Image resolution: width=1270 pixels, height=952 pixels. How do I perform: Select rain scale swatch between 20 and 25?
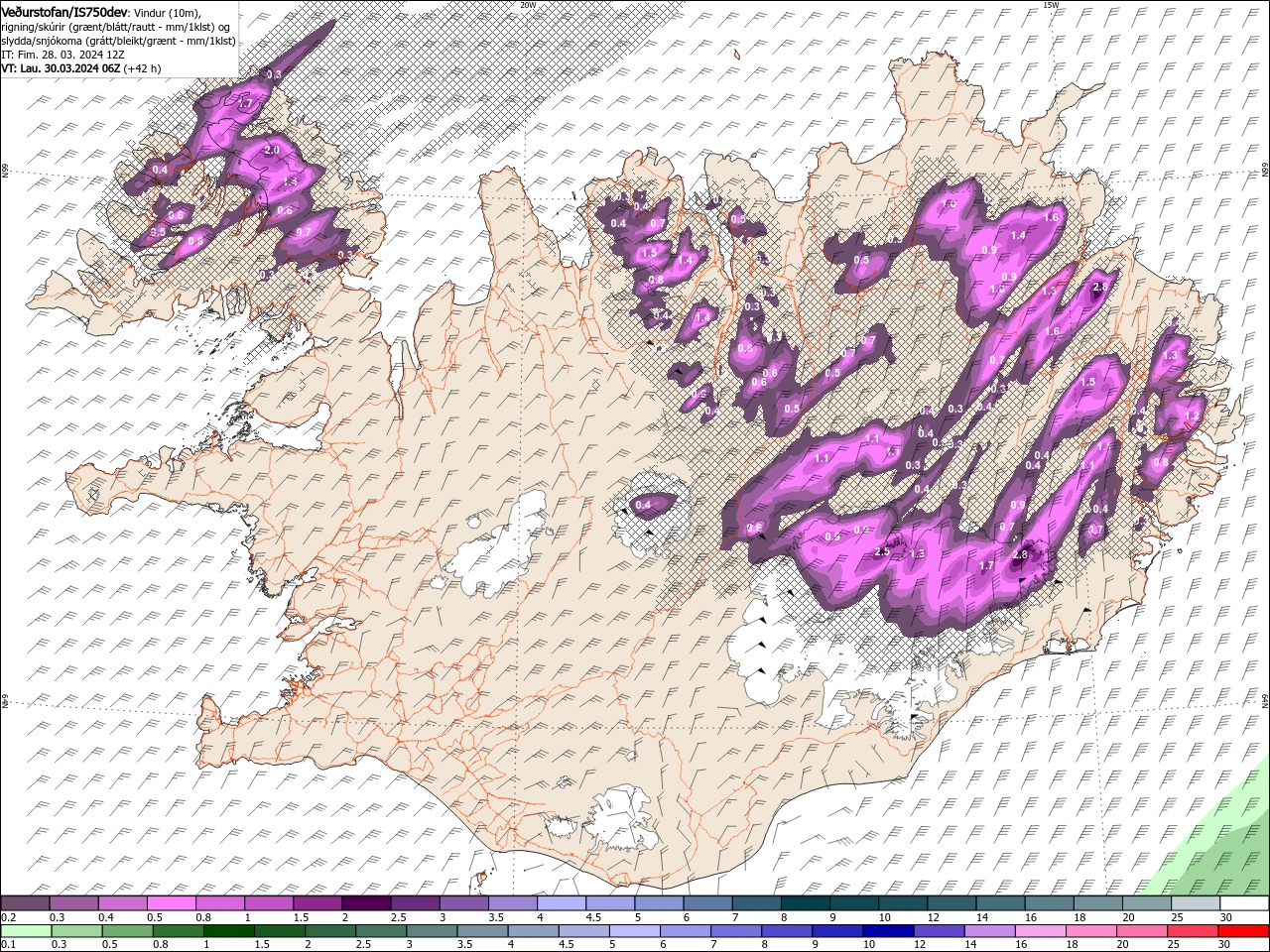(x=1141, y=931)
